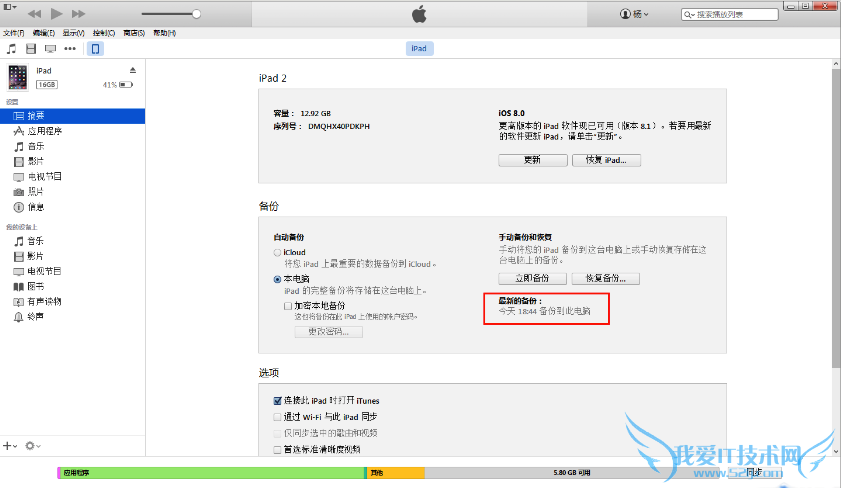Select iCloud automatic backup radio
Screen dimensions: 841x488
click(x=277, y=253)
